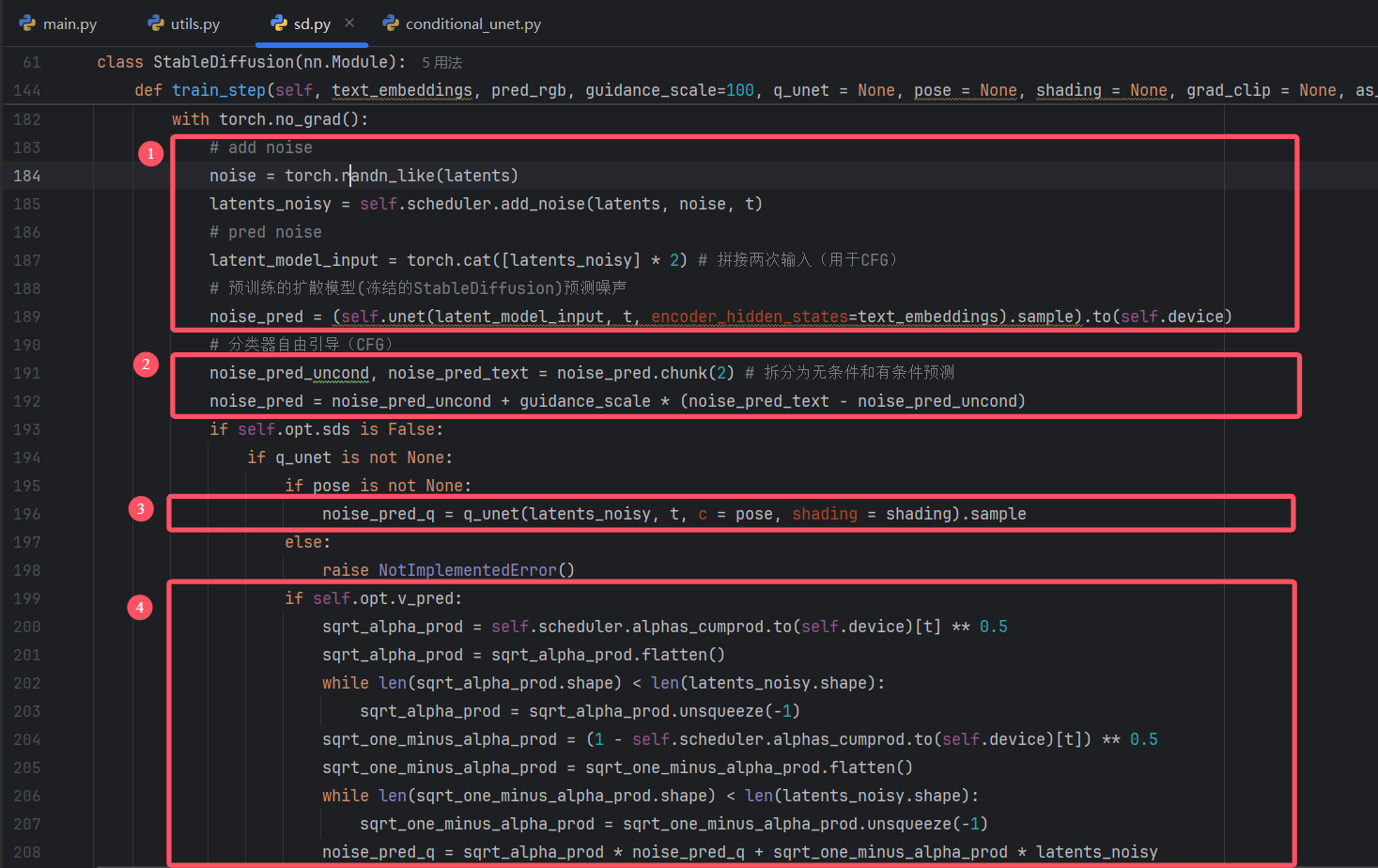Image resolution: width=1378 pixels, height=868 pixels.
Task: Open the 5 usages link for StableDiffusion
Action: 441,62
